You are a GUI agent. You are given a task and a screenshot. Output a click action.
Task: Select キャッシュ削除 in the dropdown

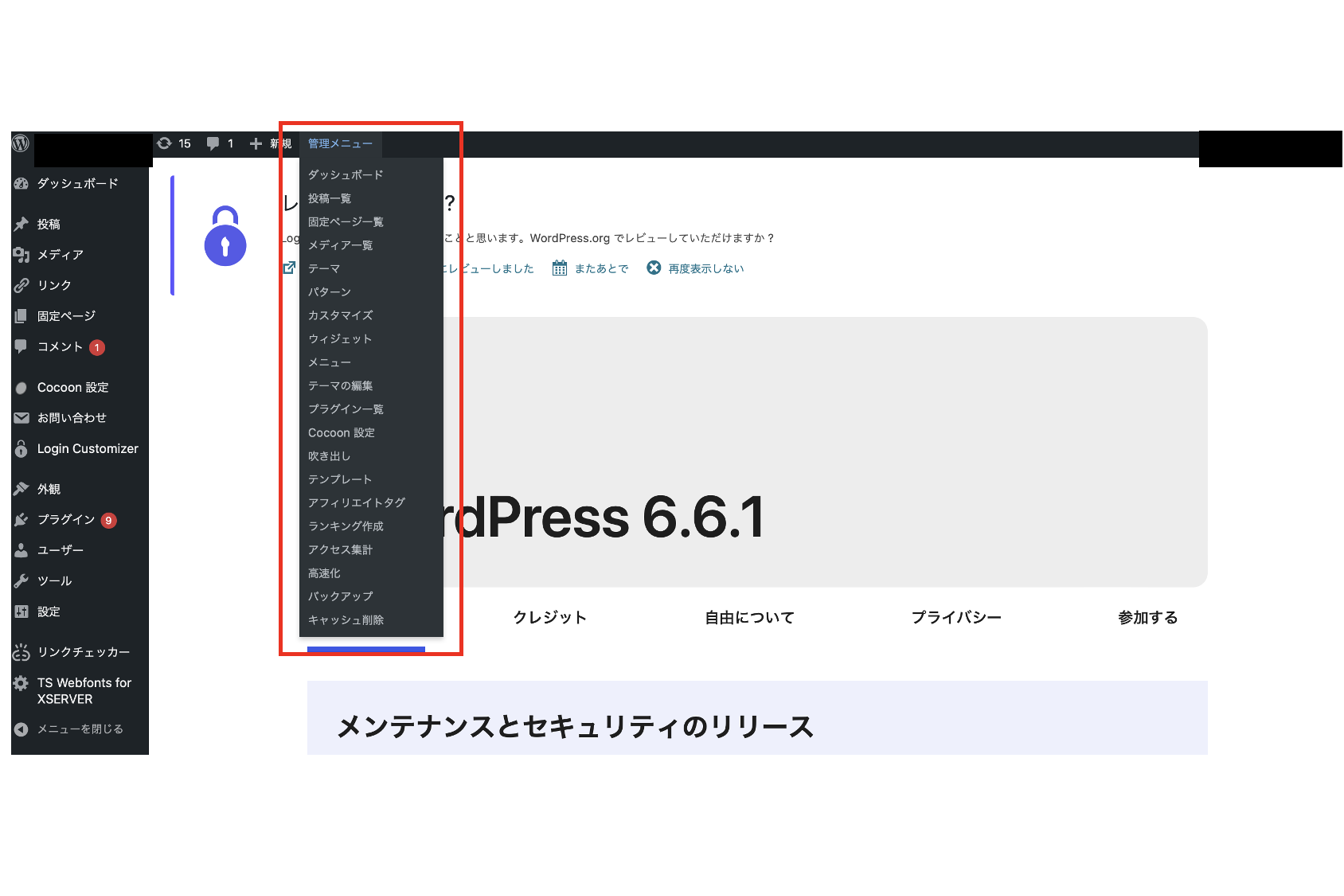[371, 620]
